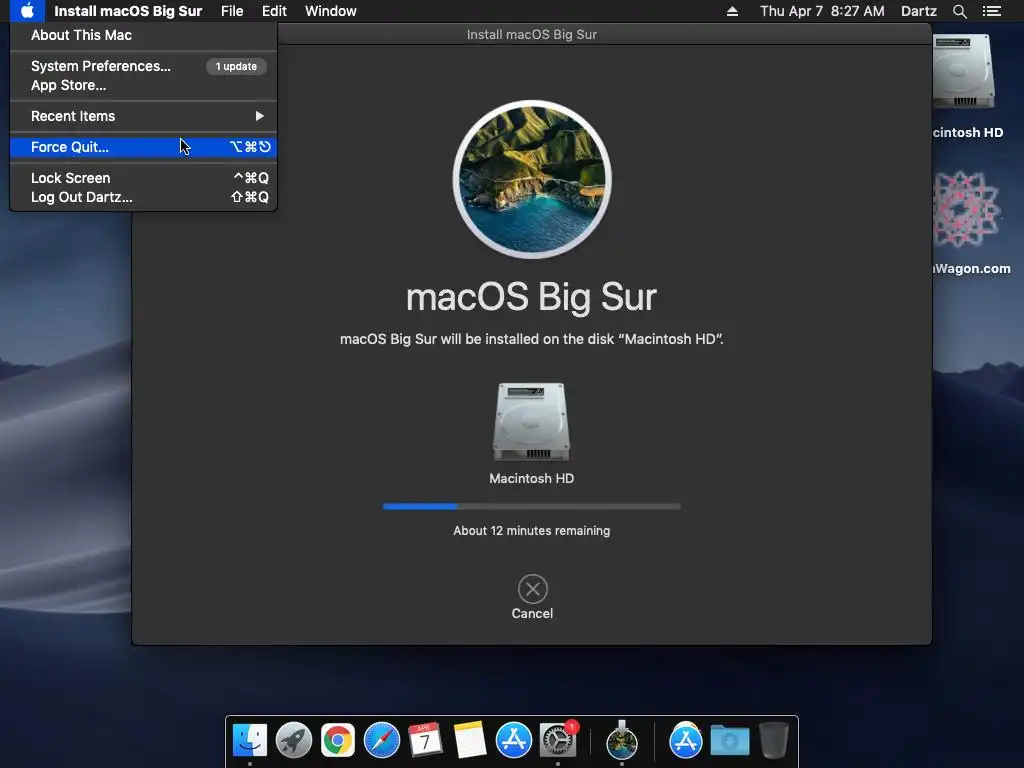Click the Cancel label under the X
Screen dimensions: 1024x768
532,614
